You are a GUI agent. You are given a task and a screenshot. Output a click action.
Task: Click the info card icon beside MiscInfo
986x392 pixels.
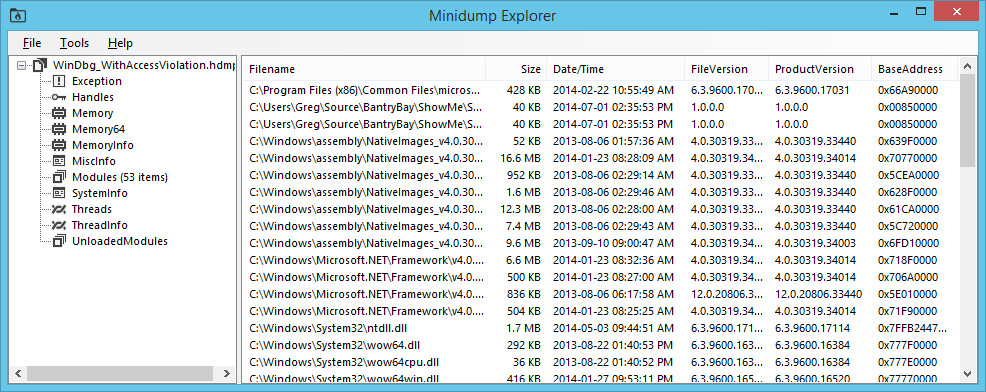tap(58, 161)
